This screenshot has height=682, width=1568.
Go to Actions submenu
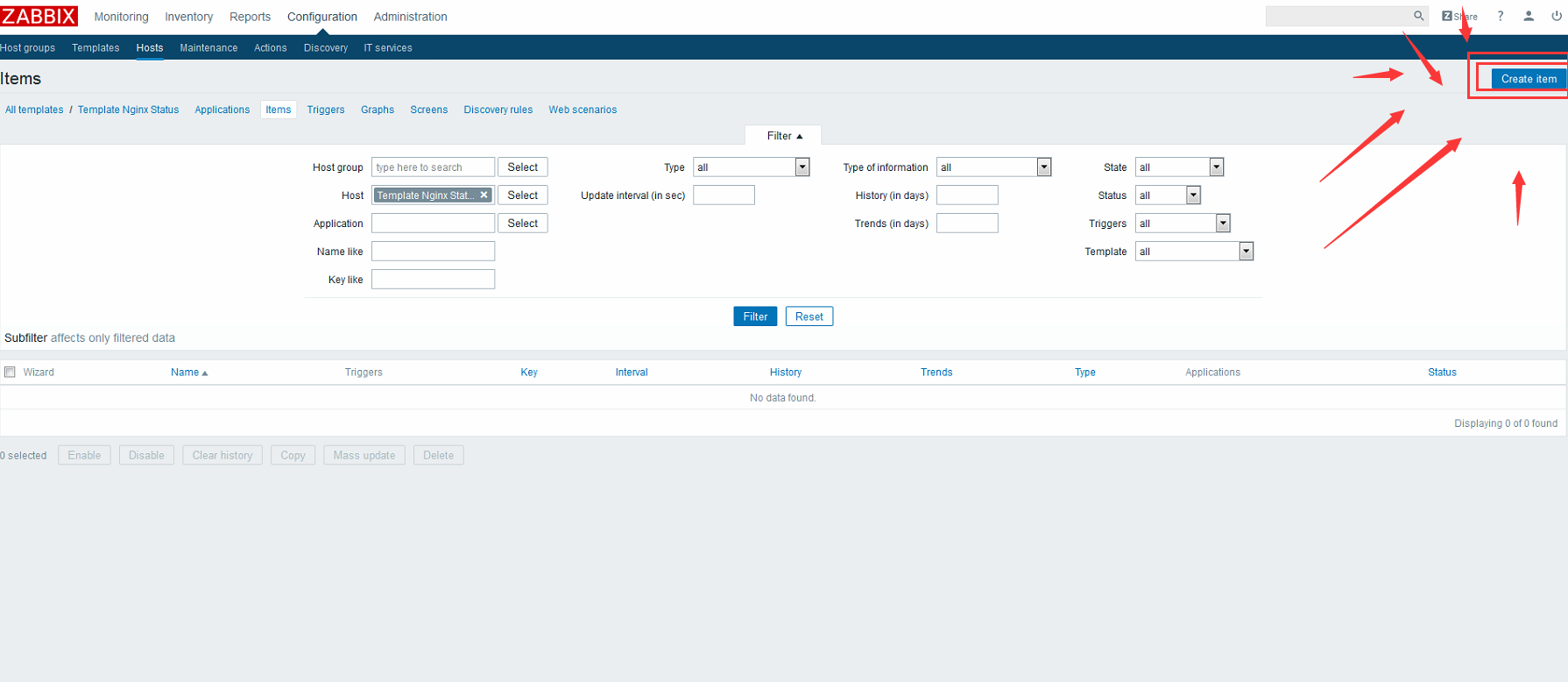coord(271,48)
